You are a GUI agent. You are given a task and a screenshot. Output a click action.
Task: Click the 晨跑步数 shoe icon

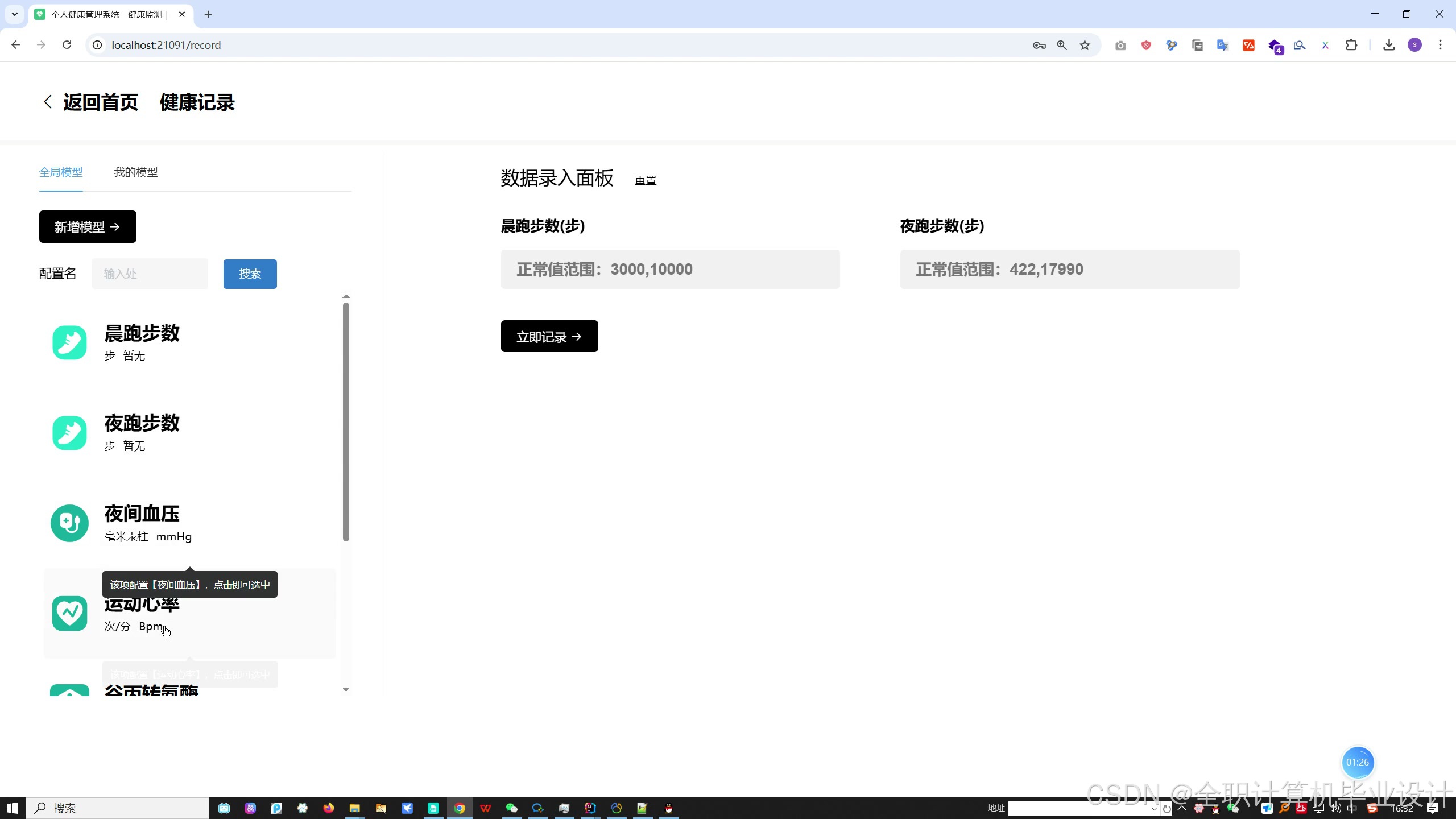(x=69, y=342)
